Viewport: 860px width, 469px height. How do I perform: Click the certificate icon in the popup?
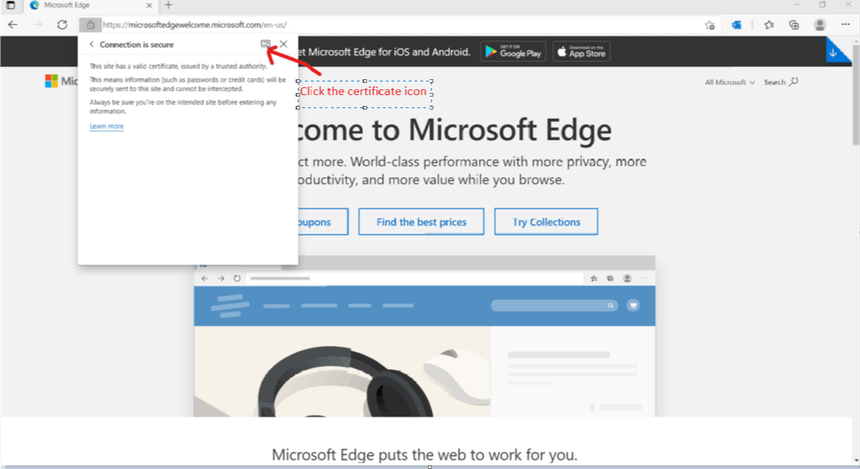pyautogui.click(x=265, y=44)
